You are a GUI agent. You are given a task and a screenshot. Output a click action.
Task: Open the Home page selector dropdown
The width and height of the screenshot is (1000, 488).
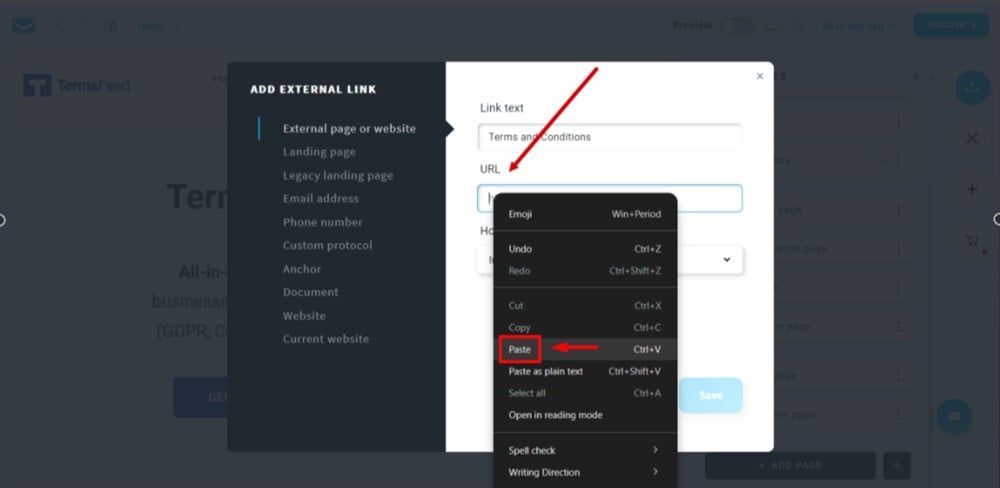(x=158, y=26)
